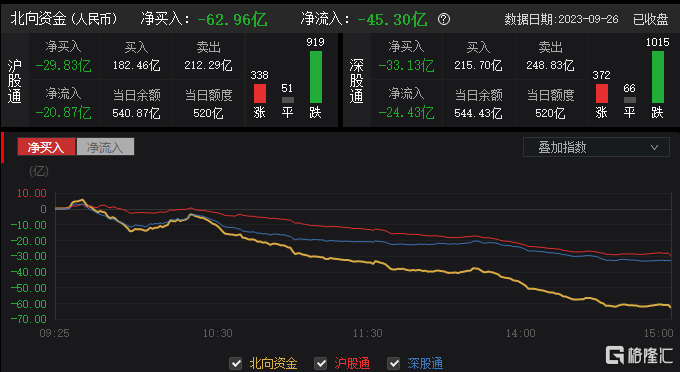The image size is (680, 372).
Task: Click the 深股通 green 跌 bar labeled 1015
Action: pyautogui.click(x=658, y=77)
